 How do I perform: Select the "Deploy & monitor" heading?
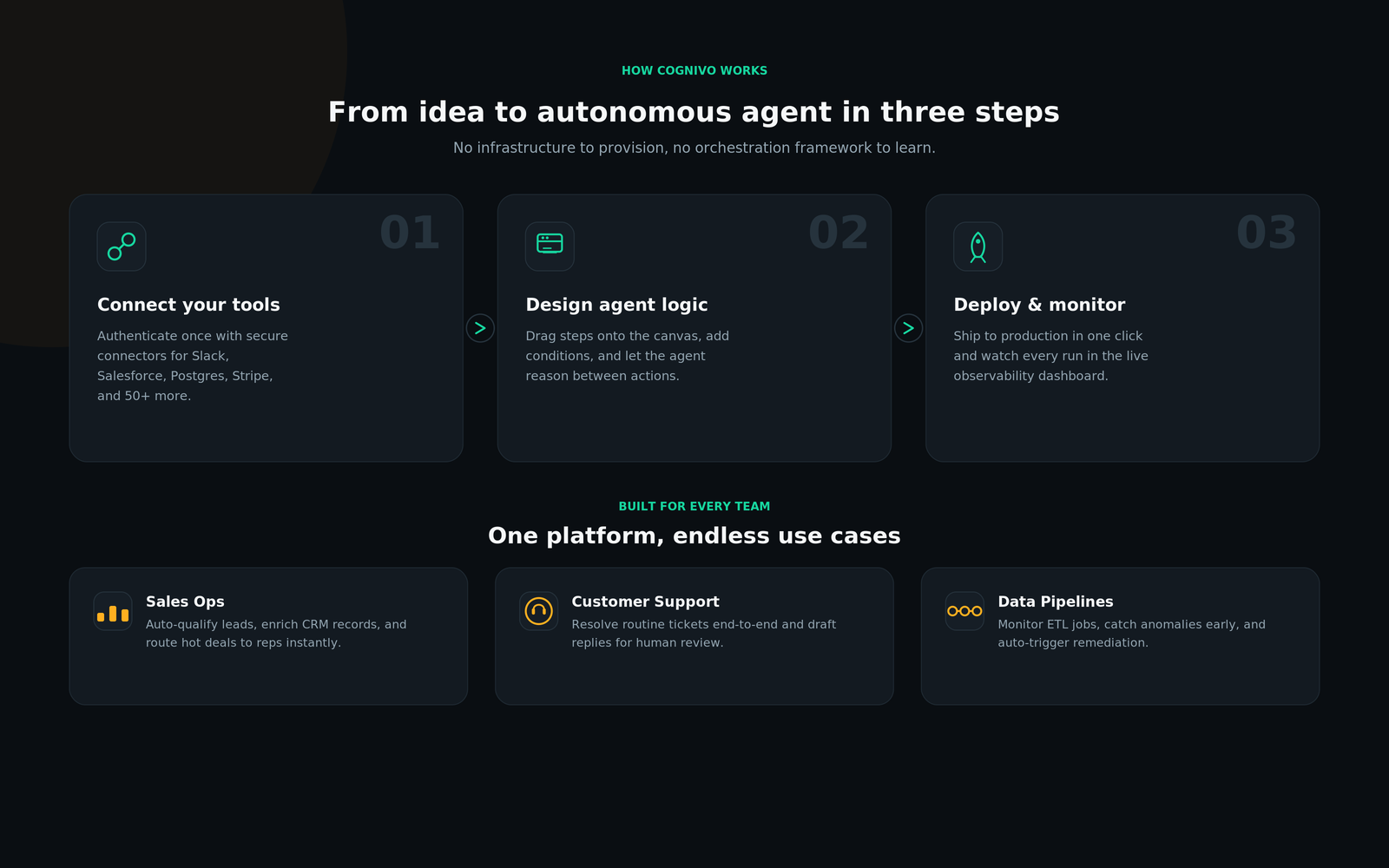point(1039,305)
